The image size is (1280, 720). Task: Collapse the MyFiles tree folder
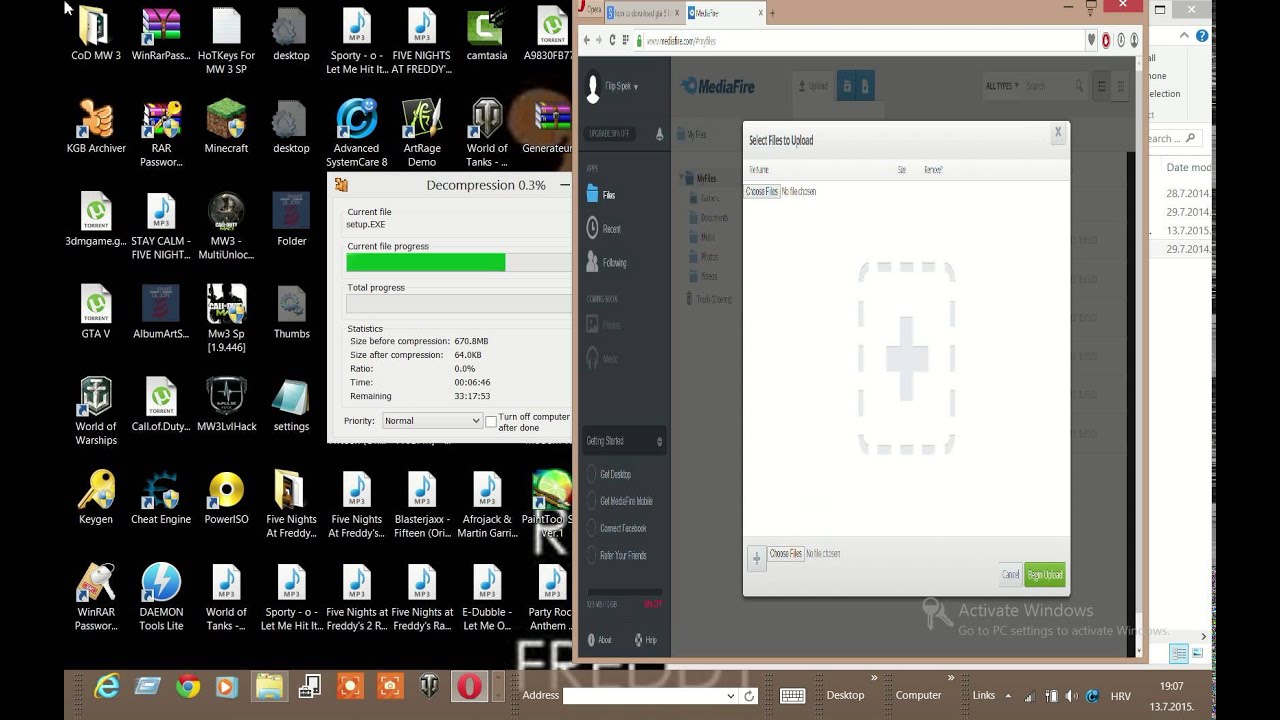click(683, 178)
